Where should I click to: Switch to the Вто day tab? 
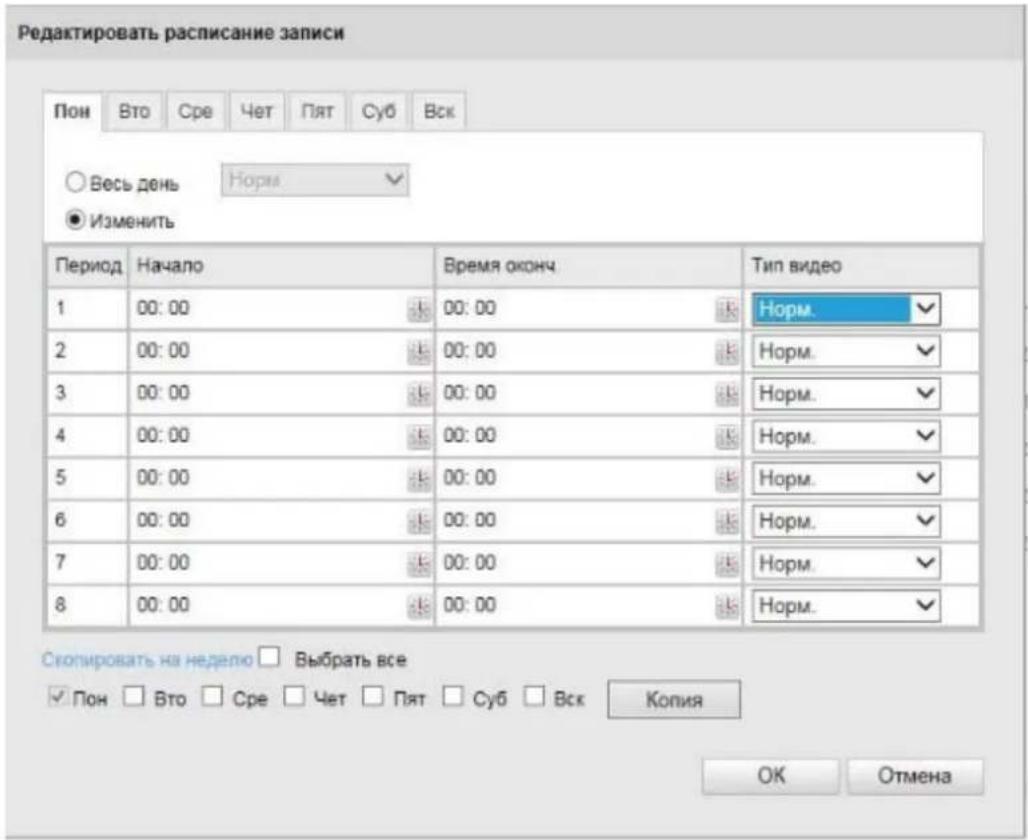[x=134, y=111]
